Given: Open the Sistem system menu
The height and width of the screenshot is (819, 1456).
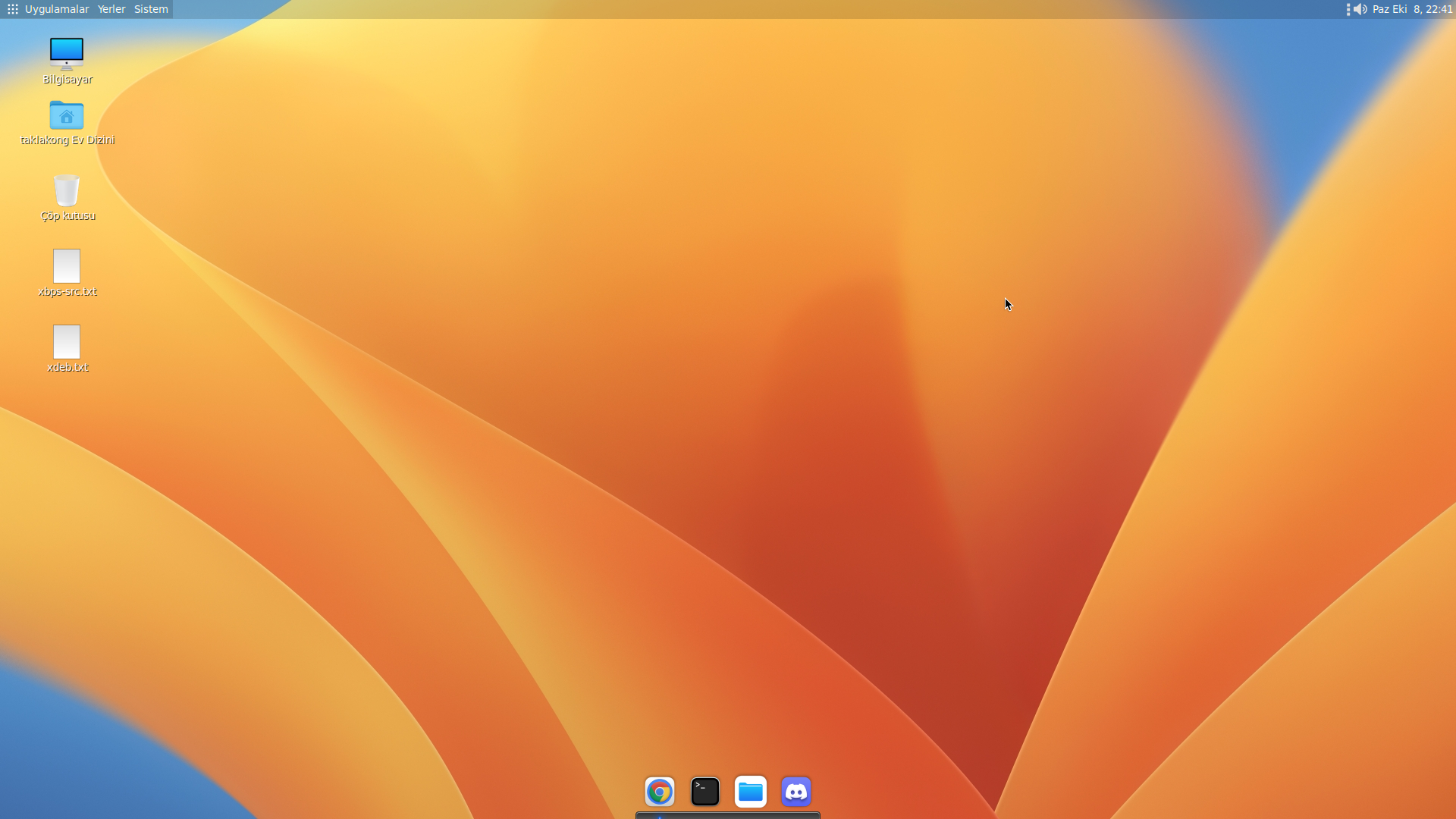Looking at the screenshot, I should point(151,9).
